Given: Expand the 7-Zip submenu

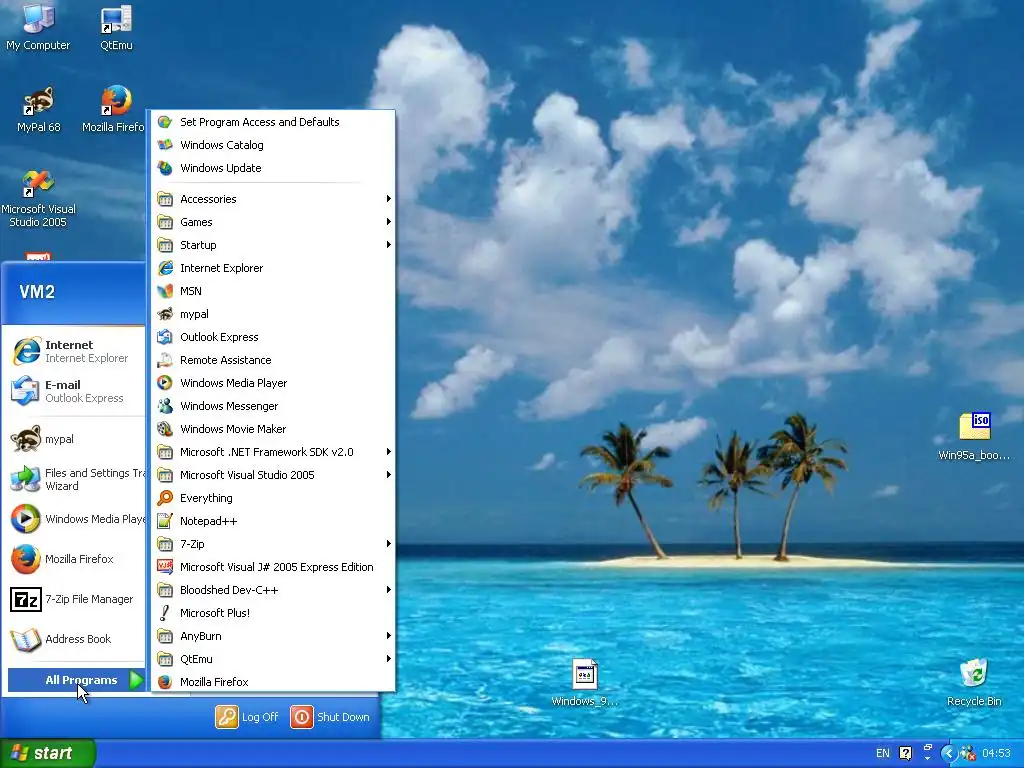Looking at the screenshot, I should pos(273,544).
